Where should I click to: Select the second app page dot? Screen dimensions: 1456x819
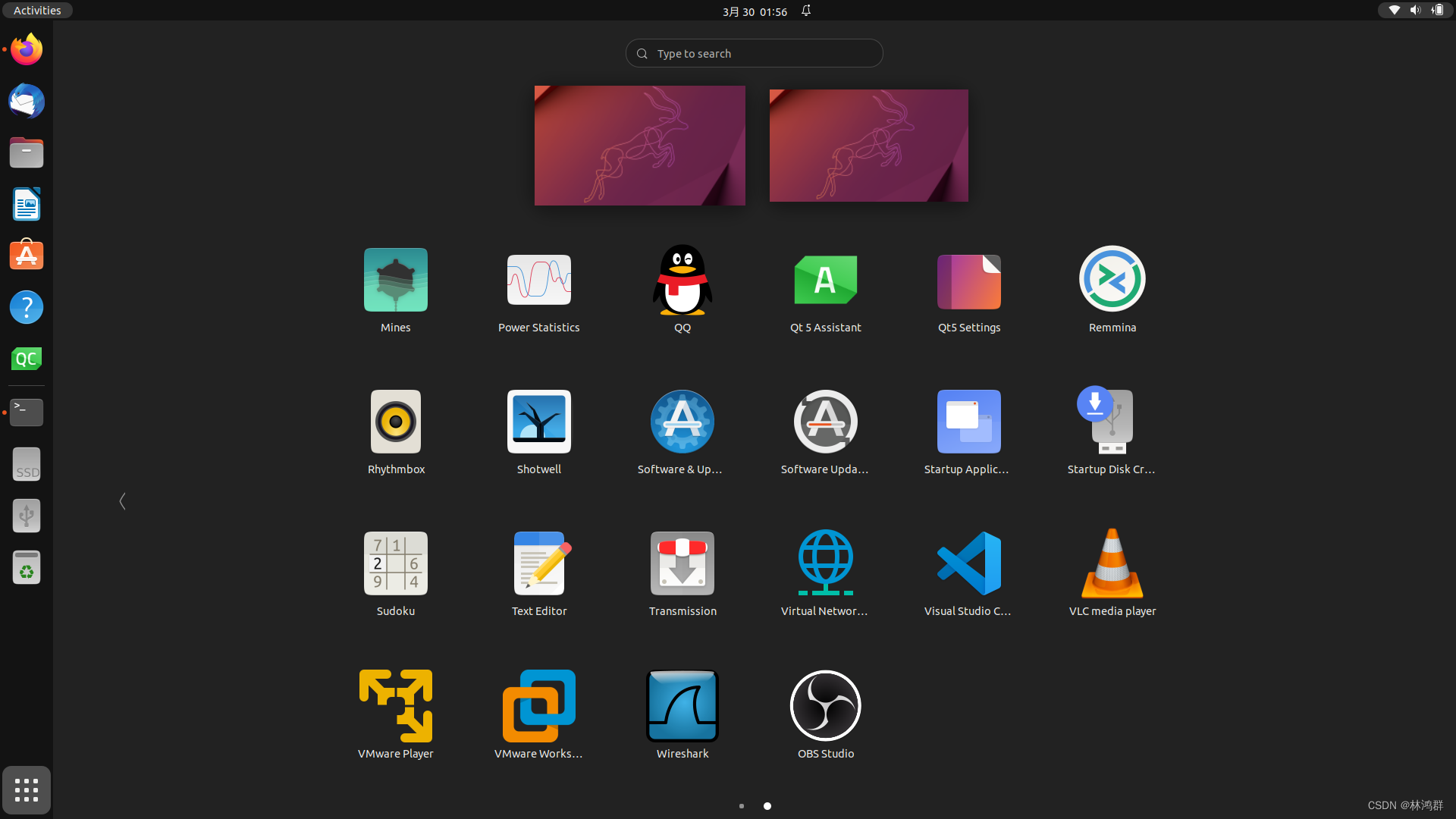click(x=767, y=806)
